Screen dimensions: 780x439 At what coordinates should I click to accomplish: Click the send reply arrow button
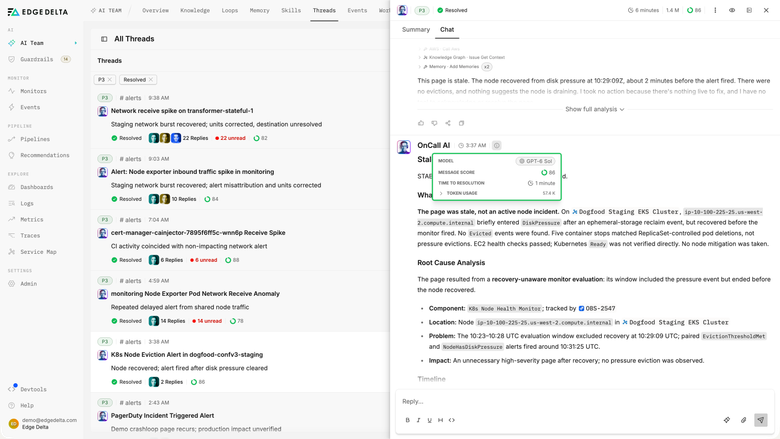click(761, 420)
